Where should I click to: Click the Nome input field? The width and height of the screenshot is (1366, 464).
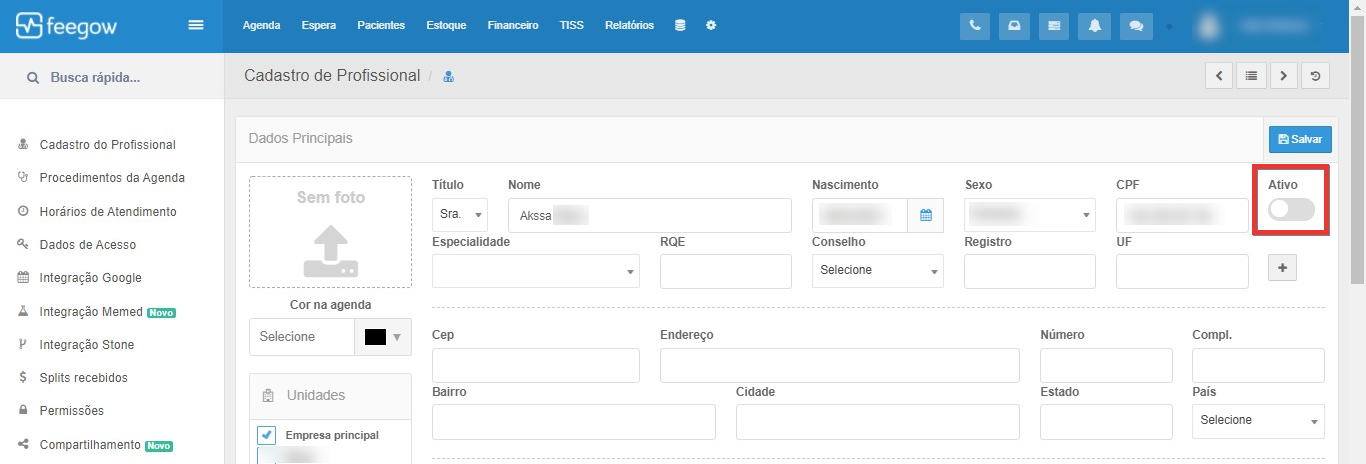point(650,215)
